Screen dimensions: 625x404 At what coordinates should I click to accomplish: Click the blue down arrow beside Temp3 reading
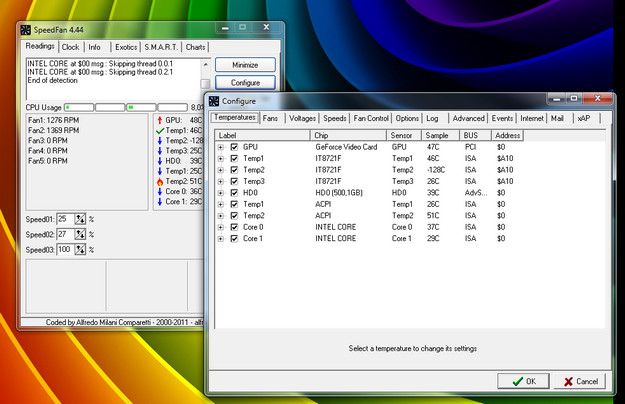point(159,151)
